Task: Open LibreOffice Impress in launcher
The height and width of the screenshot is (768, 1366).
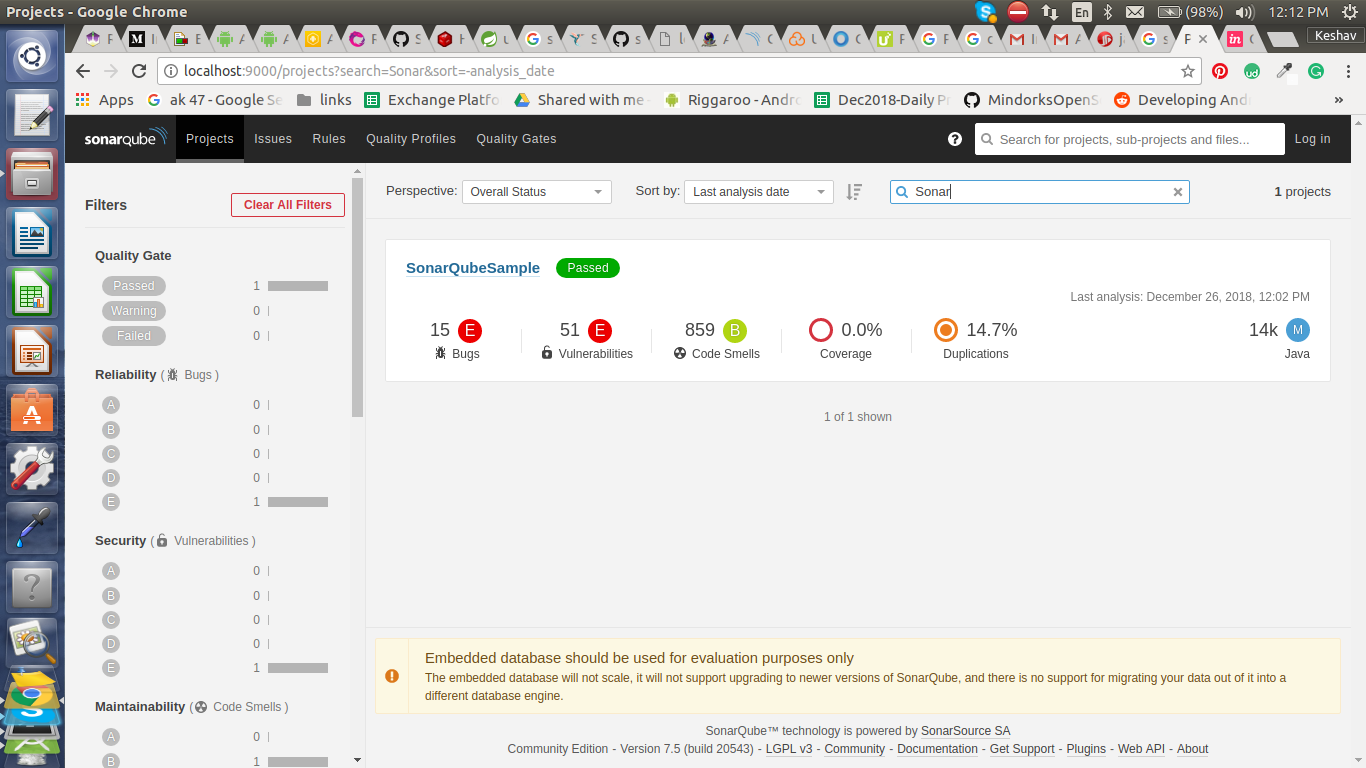Action: click(32, 352)
